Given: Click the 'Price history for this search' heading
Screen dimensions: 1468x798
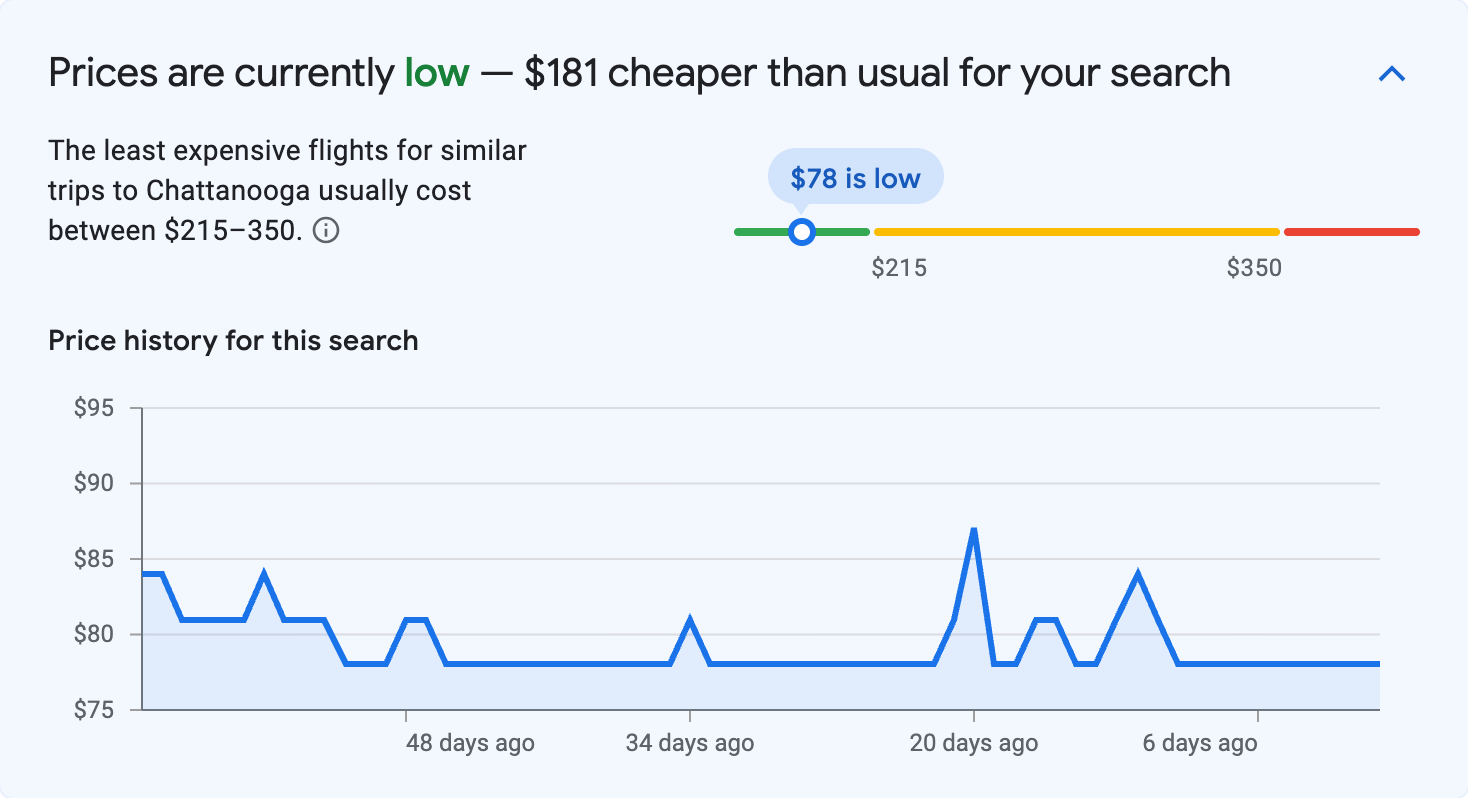Looking at the screenshot, I should pos(232,340).
